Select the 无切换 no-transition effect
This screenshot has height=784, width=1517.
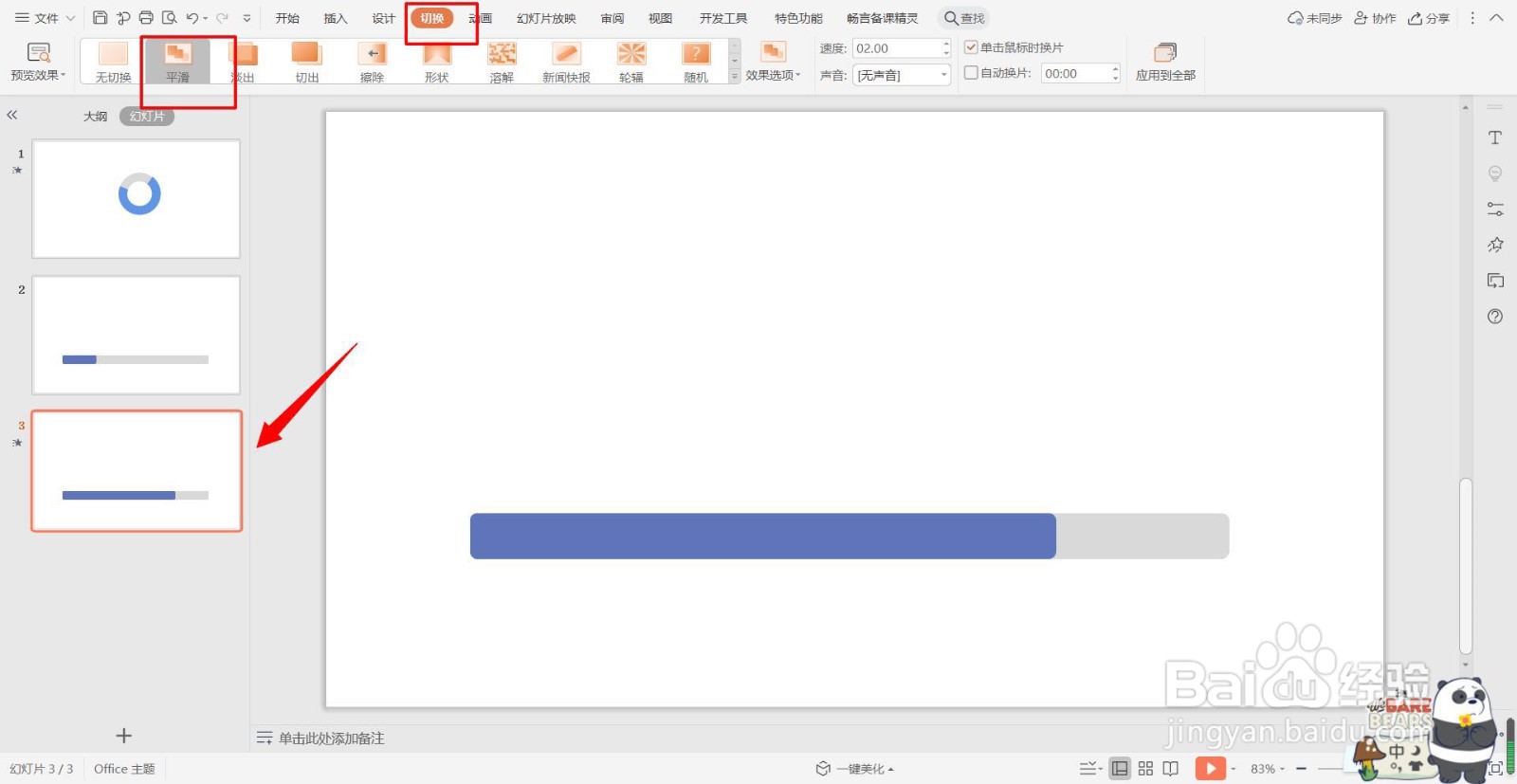(113, 63)
